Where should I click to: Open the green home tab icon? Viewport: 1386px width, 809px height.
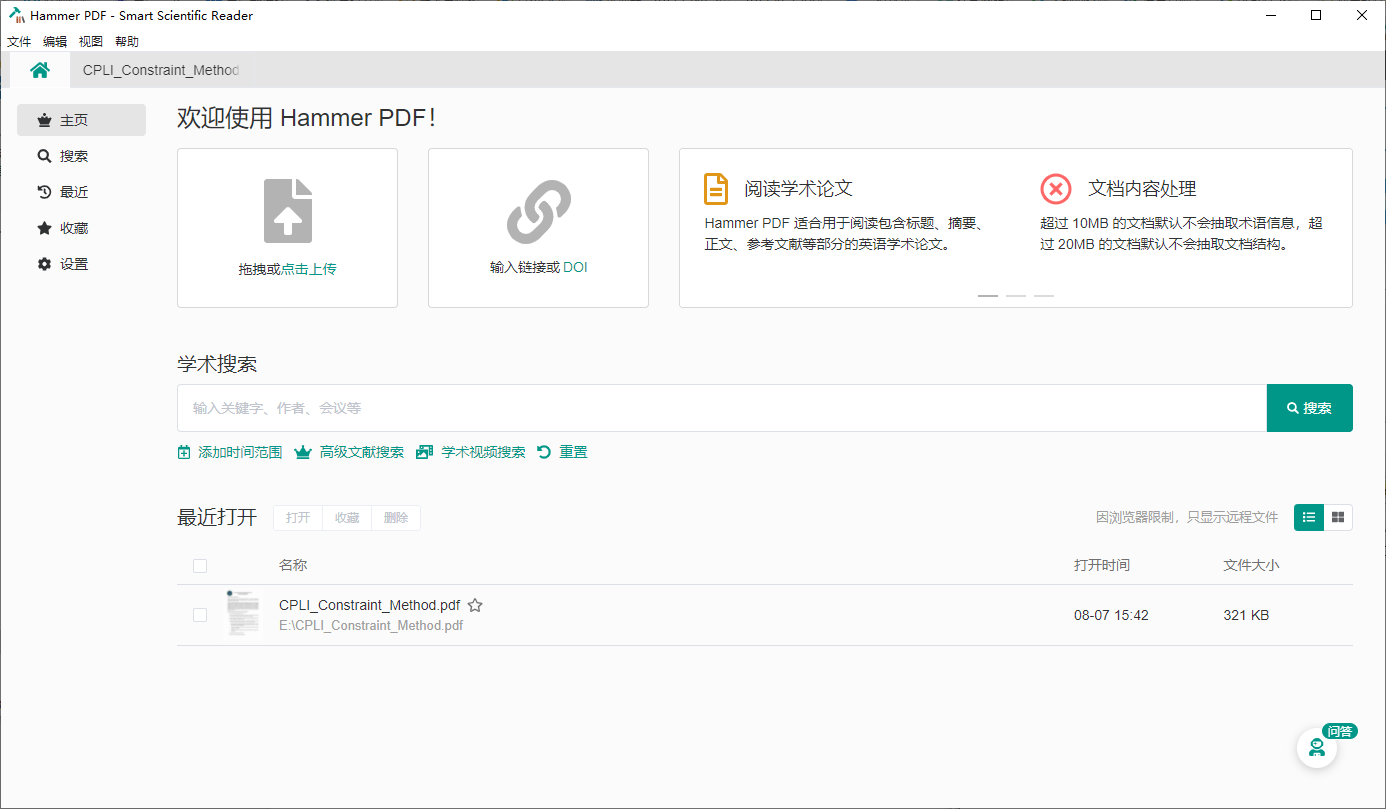tap(40, 70)
